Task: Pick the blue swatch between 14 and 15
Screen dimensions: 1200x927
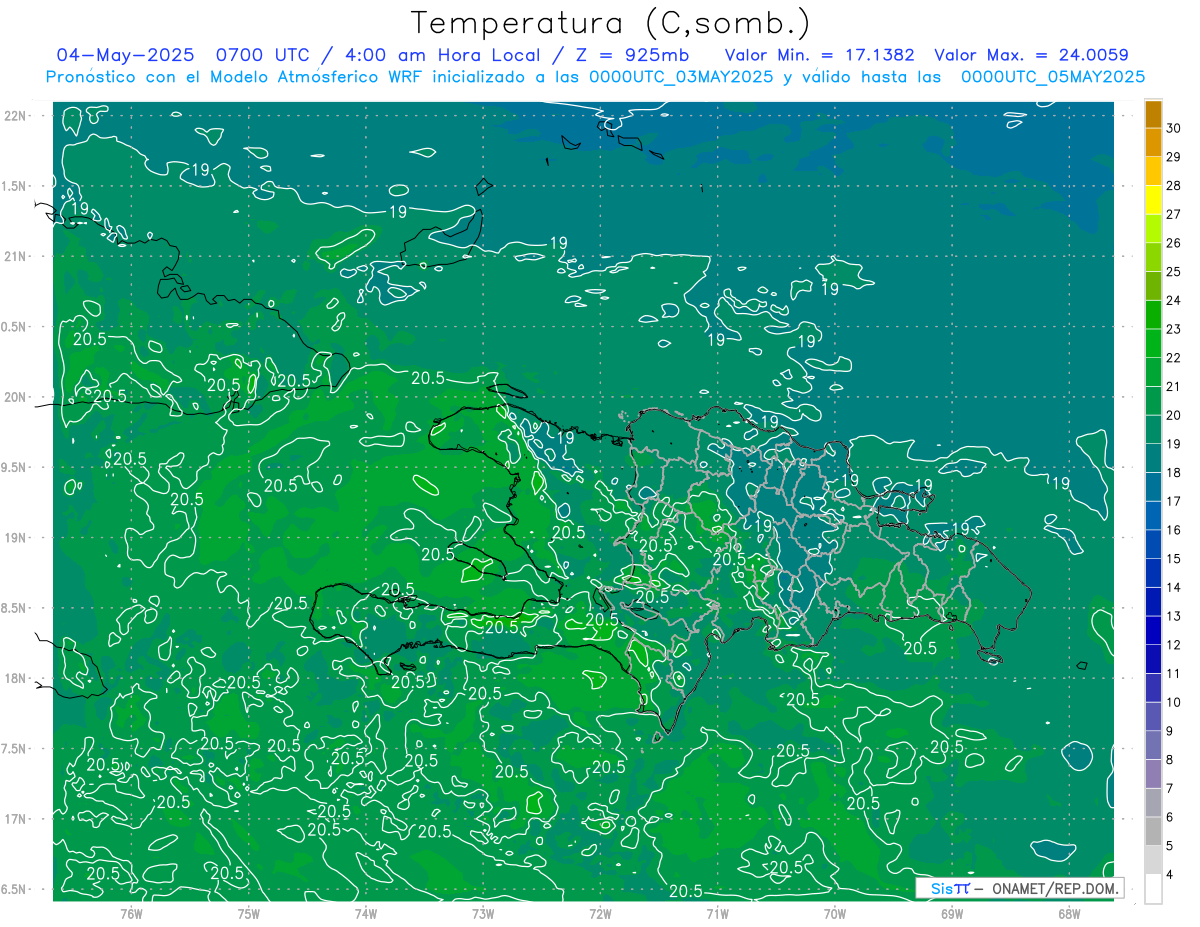Action: (x=1153, y=573)
